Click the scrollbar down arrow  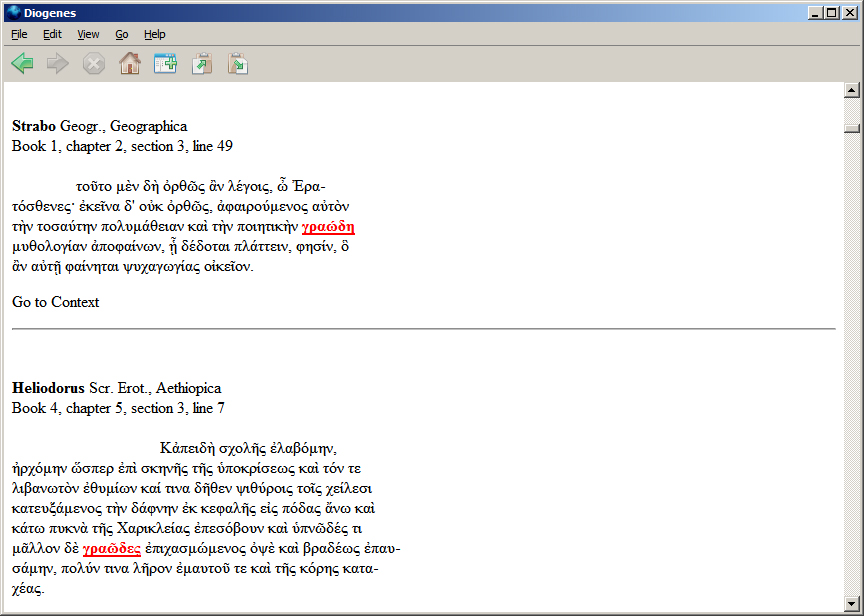(x=852, y=604)
